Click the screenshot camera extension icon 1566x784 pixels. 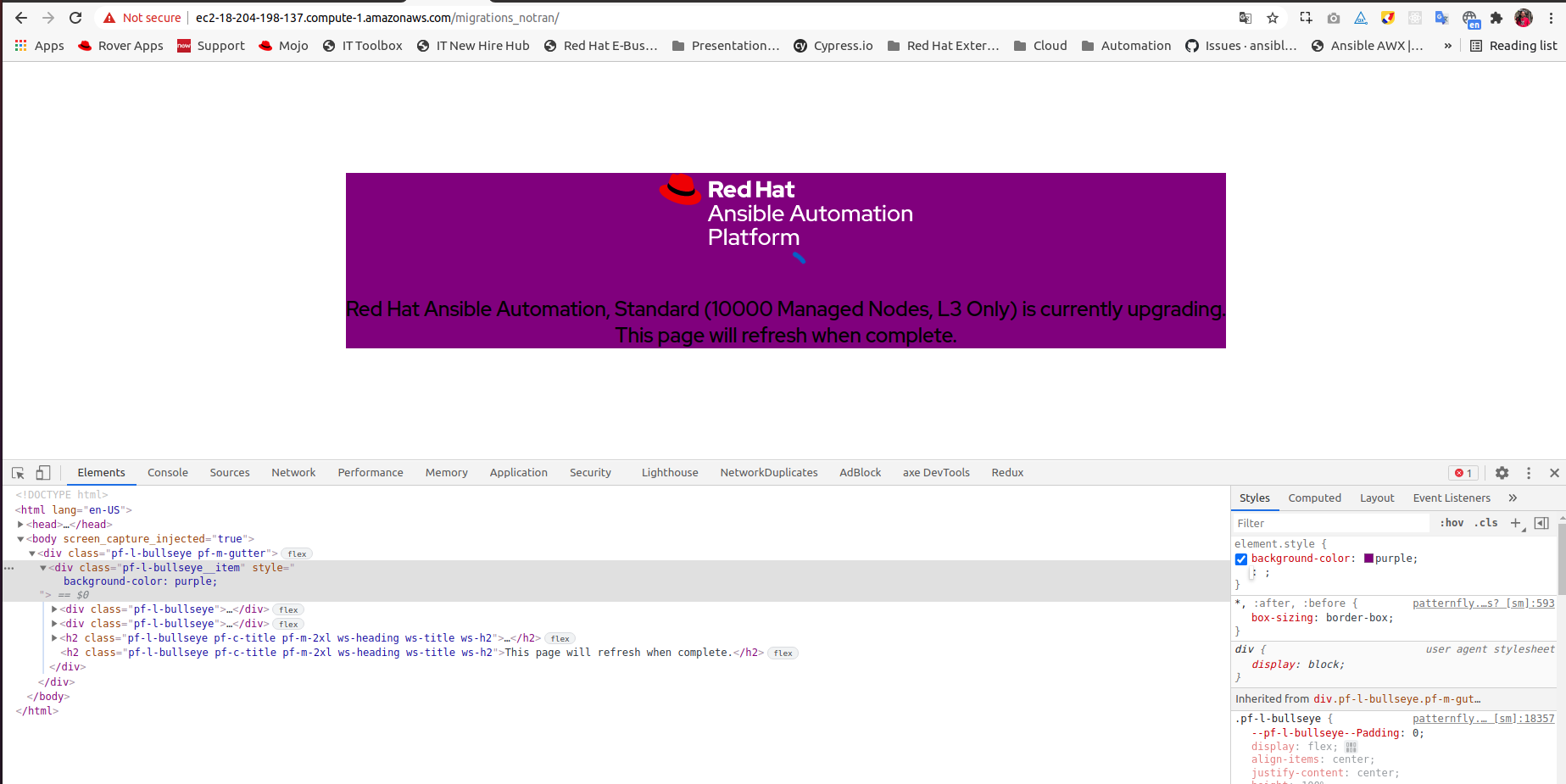click(x=1334, y=18)
